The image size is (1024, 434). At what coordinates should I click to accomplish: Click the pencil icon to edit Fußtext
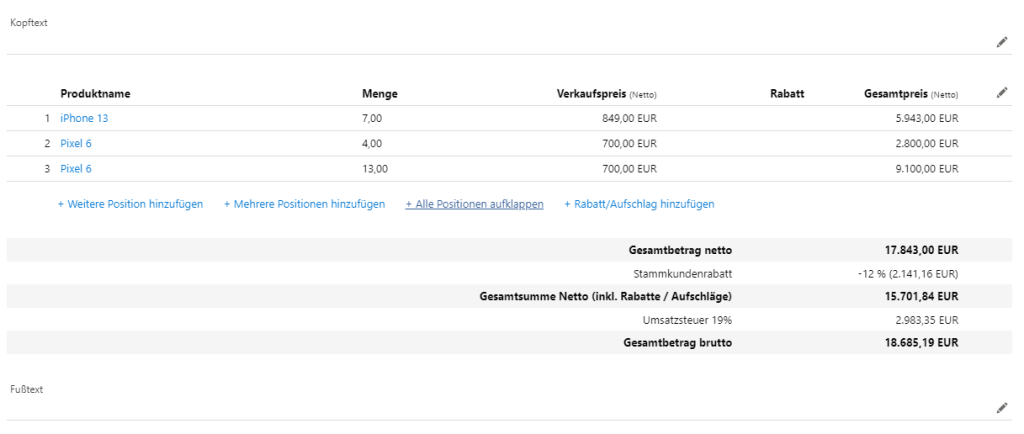[1002, 408]
